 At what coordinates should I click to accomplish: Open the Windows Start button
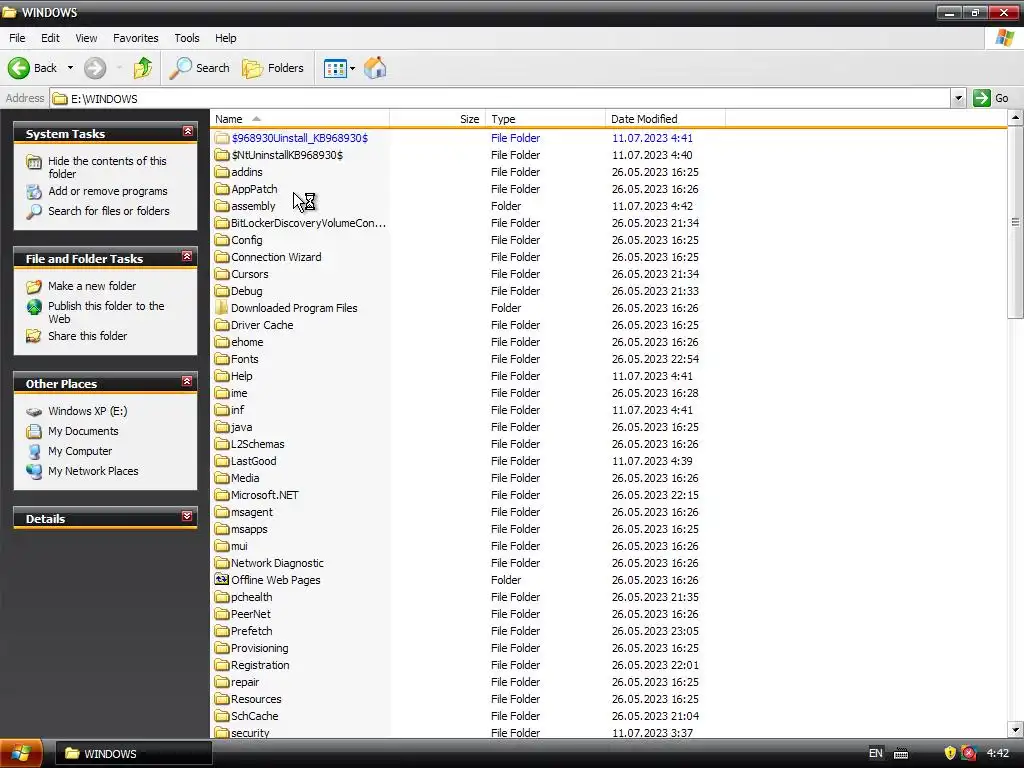pos(21,754)
